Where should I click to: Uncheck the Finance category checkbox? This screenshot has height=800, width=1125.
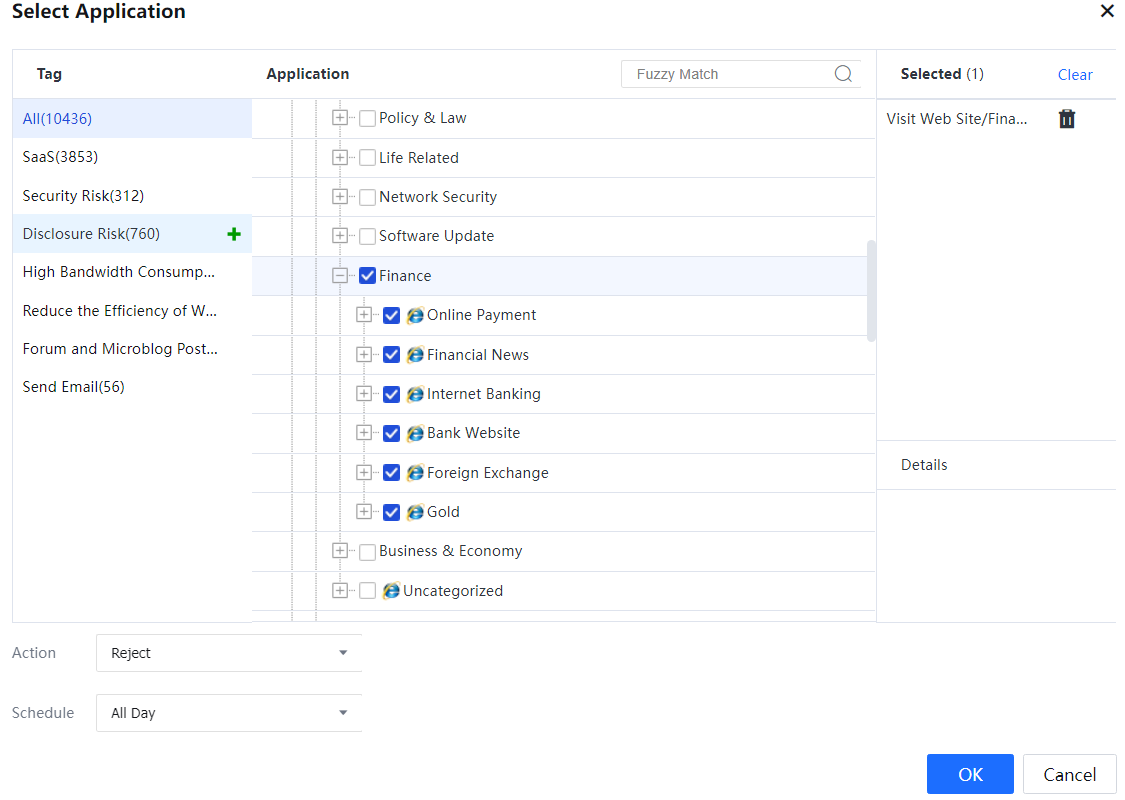[367, 276]
